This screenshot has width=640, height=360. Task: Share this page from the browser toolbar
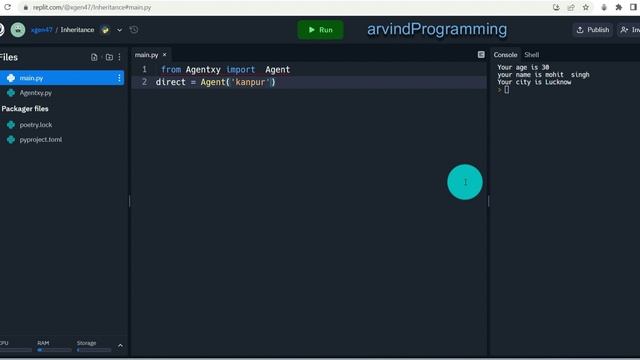(x=571, y=7)
